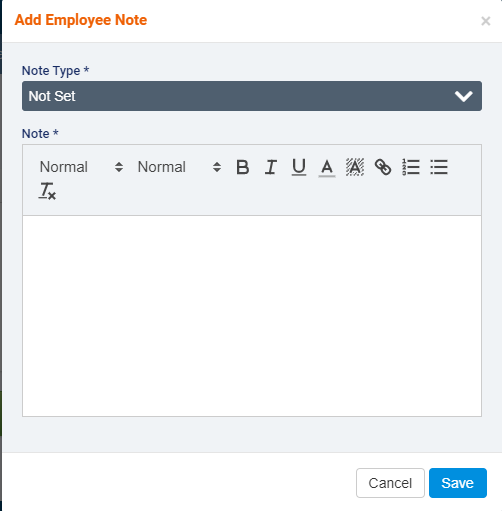Apply numbered ordered list
This screenshot has width=502, height=511.
(411, 167)
